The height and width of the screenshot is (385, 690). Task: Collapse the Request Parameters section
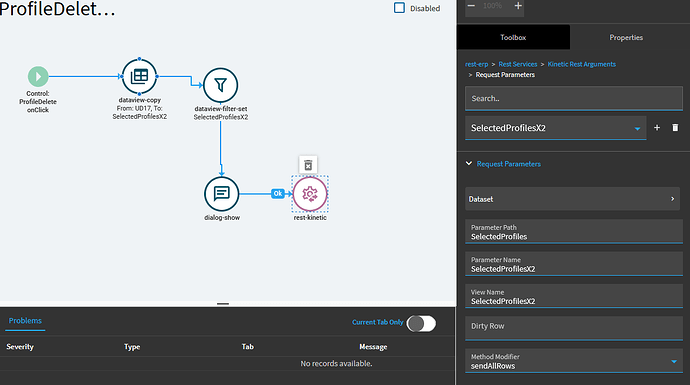pos(503,164)
